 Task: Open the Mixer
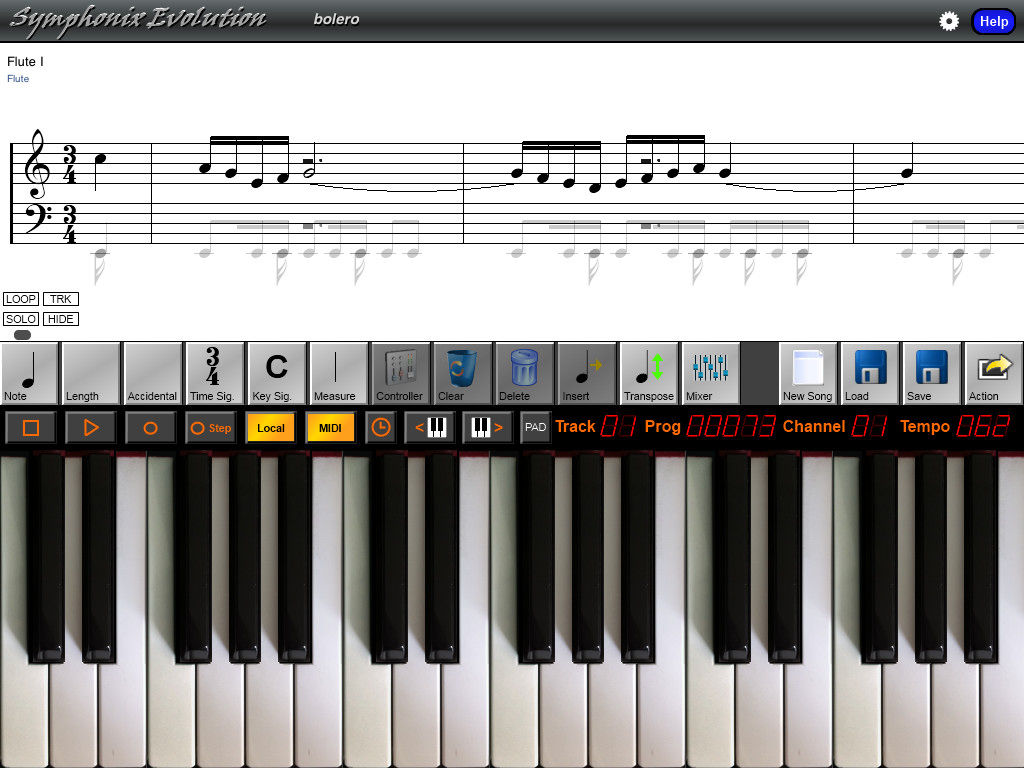(710, 374)
